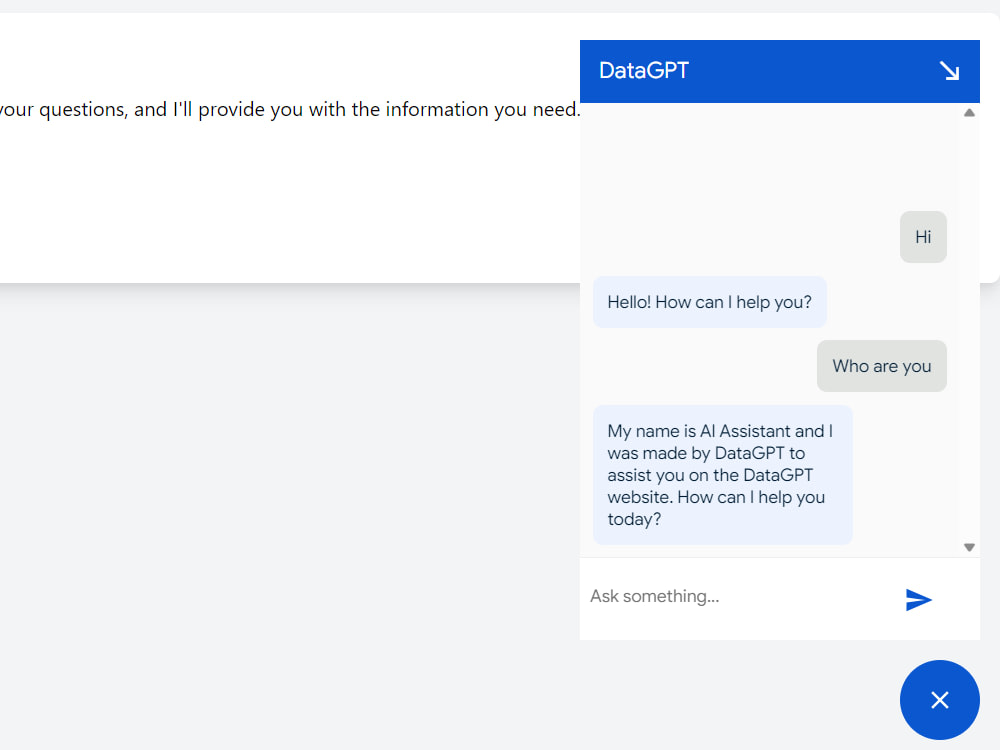1000x750 pixels.
Task: Click the chat scrollbar down arrow
Action: (969, 547)
